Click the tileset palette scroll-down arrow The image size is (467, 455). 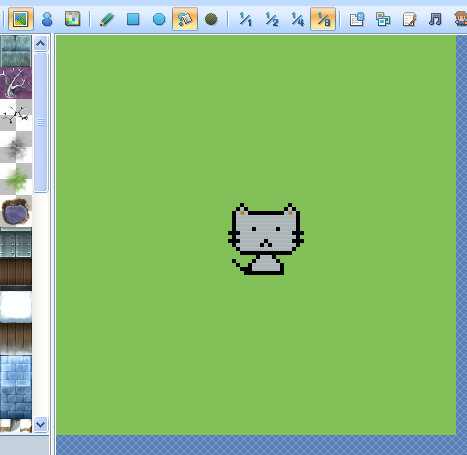pyautogui.click(x=41, y=424)
